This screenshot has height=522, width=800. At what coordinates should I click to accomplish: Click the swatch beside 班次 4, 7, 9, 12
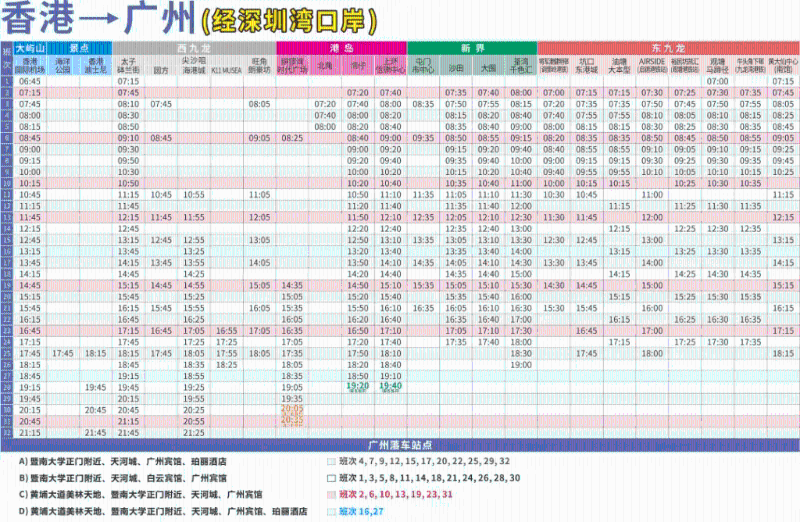[x=332, y=463]
